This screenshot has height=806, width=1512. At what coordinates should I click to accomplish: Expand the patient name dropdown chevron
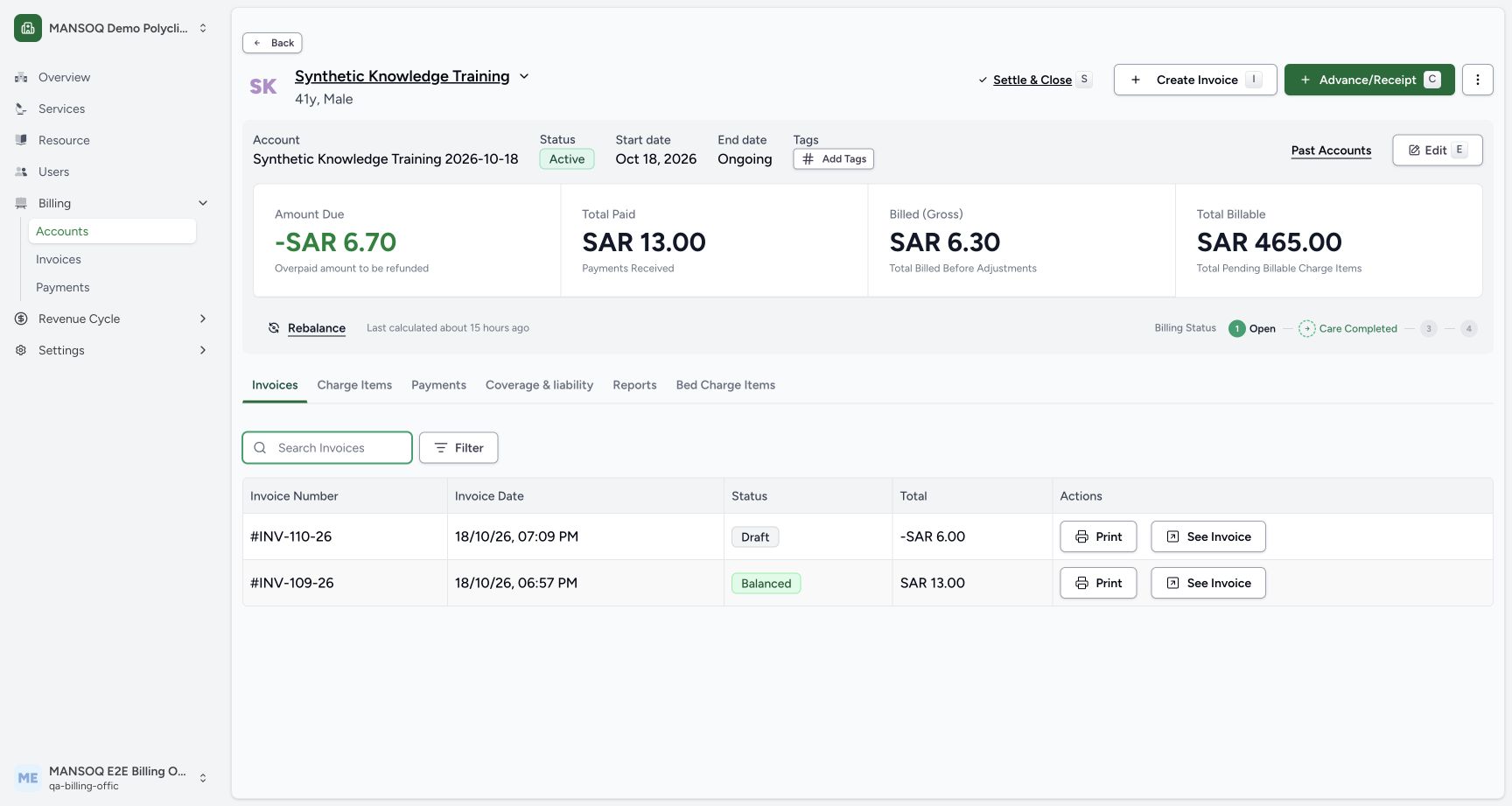pyautogui.click(x=524, y=76)
